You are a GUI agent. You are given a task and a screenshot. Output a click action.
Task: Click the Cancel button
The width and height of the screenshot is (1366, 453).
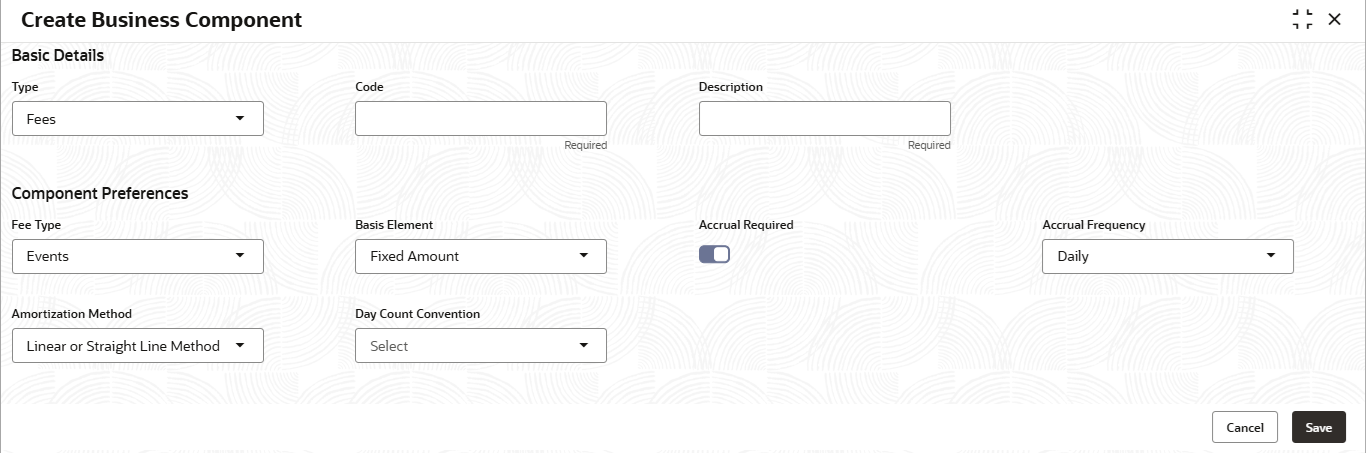(x=1245, y=427)
